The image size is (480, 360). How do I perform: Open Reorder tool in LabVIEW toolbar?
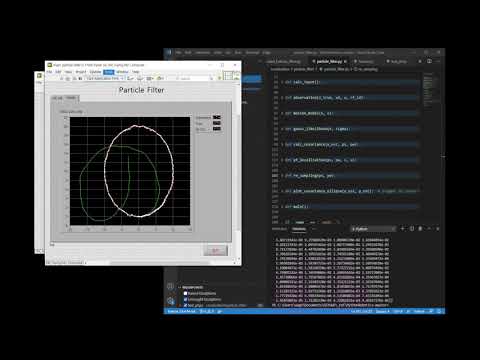pyautogui.click(x=160, y=79)
